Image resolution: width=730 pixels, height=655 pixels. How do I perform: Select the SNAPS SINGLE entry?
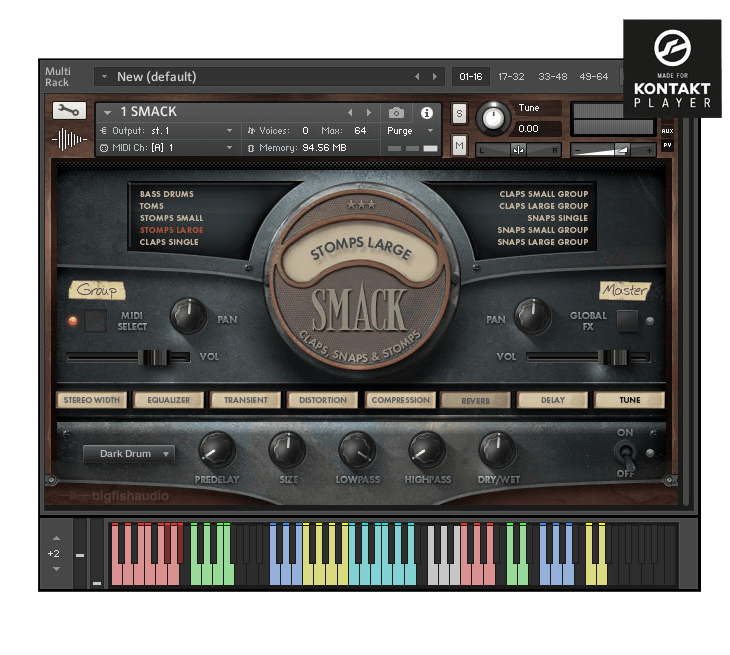tap(557, 218)
